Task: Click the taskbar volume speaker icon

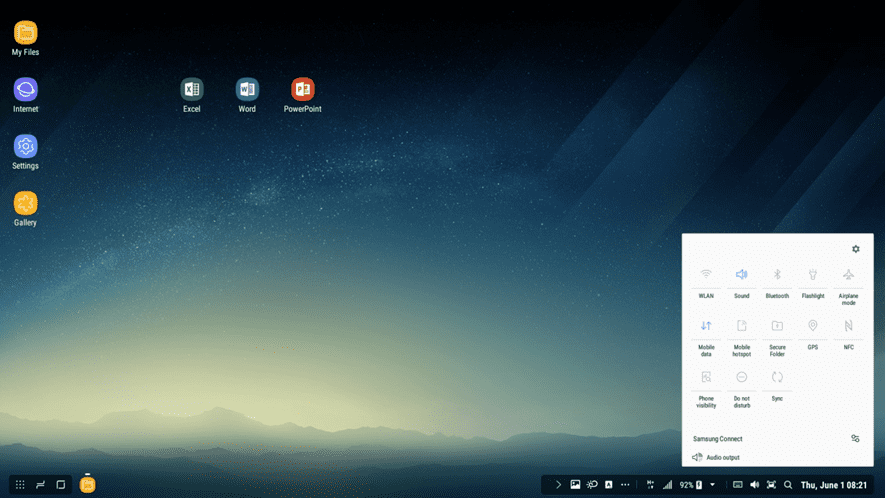Action: 754,485
